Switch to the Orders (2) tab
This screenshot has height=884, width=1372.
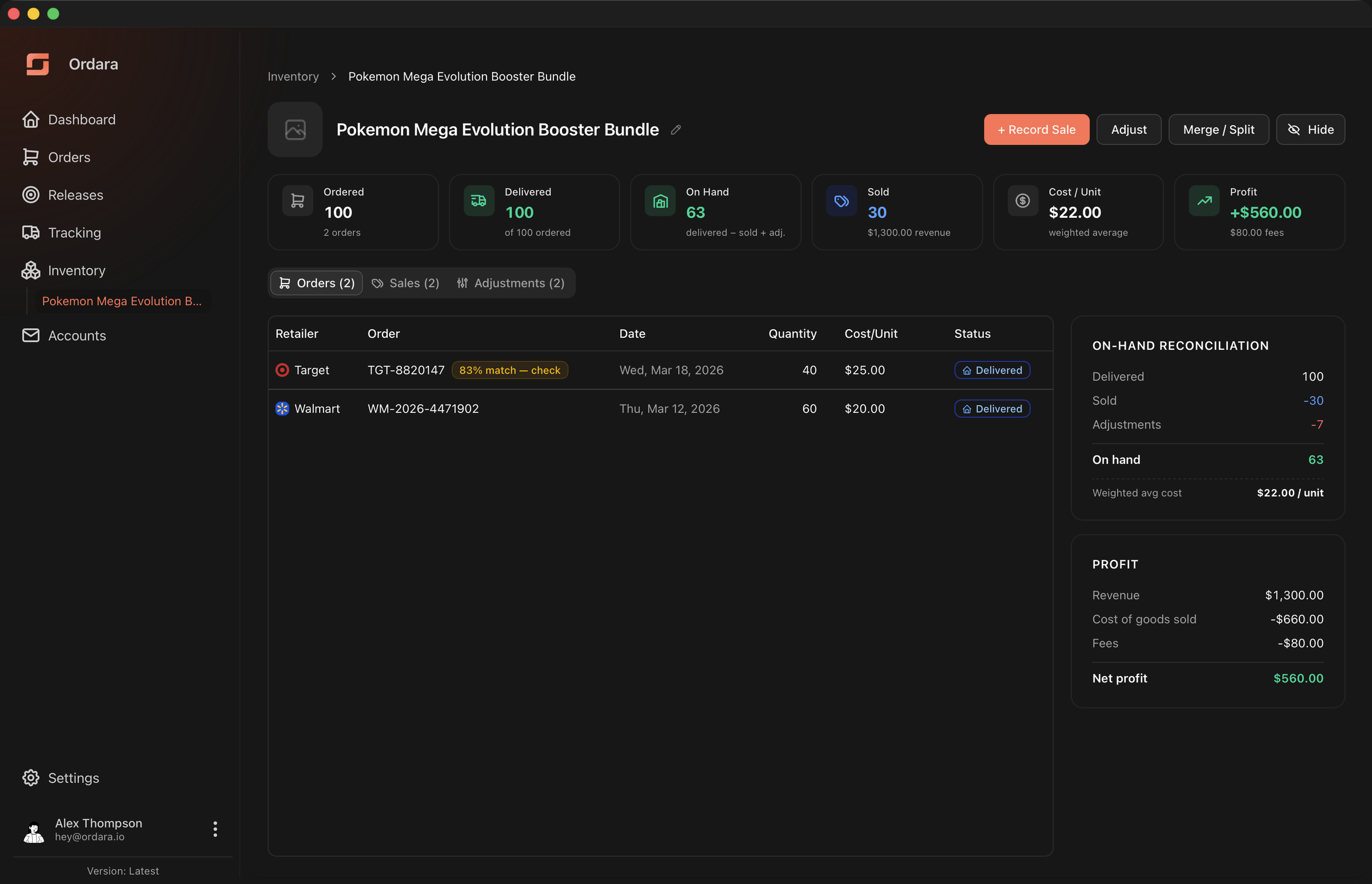pos(317,283)
